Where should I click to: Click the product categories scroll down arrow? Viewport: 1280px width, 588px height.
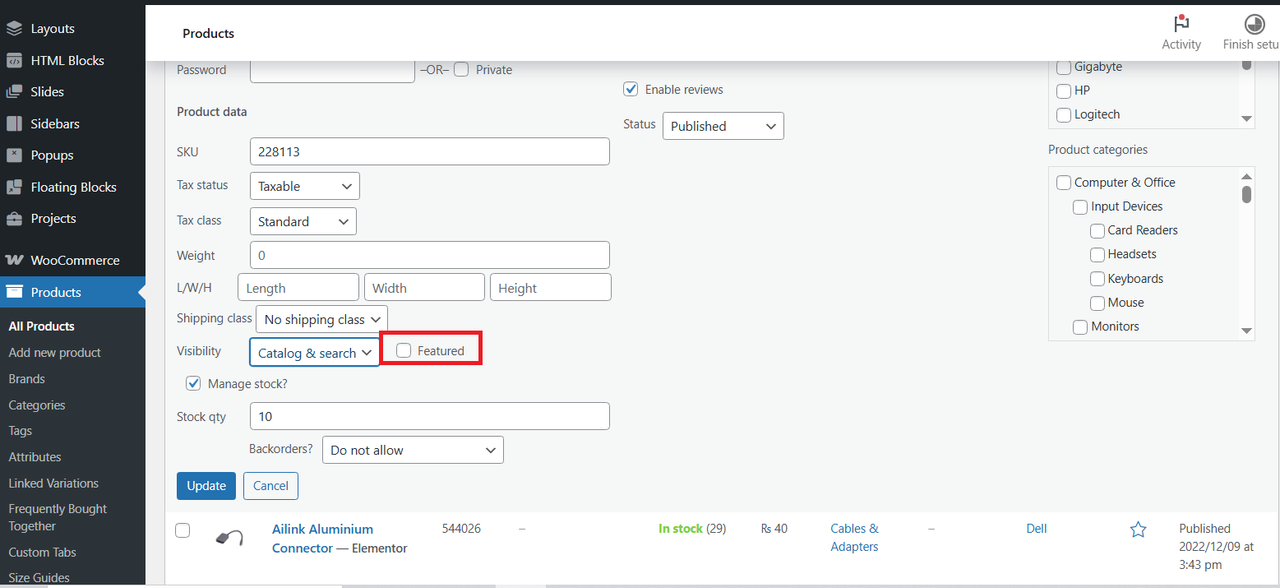1247,331
